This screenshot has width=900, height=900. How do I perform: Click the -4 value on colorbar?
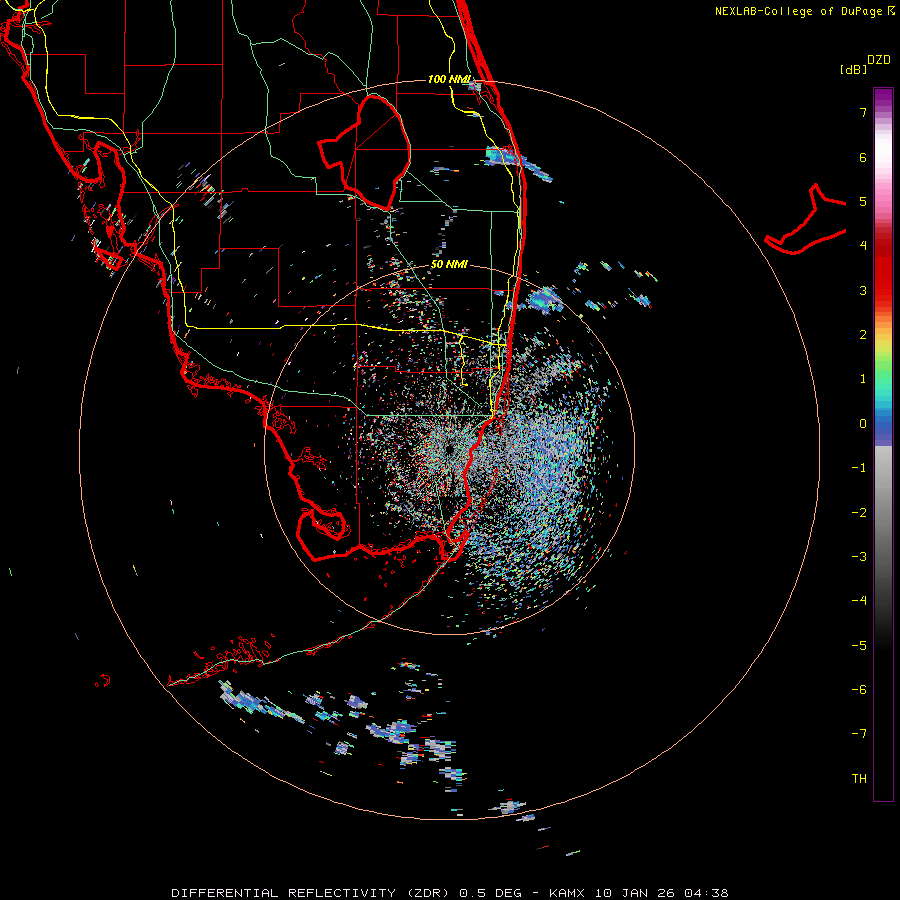859,601
